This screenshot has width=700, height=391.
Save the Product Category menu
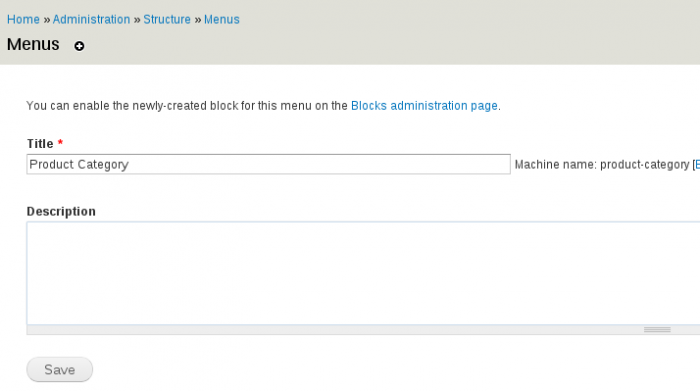click(59, 370)
